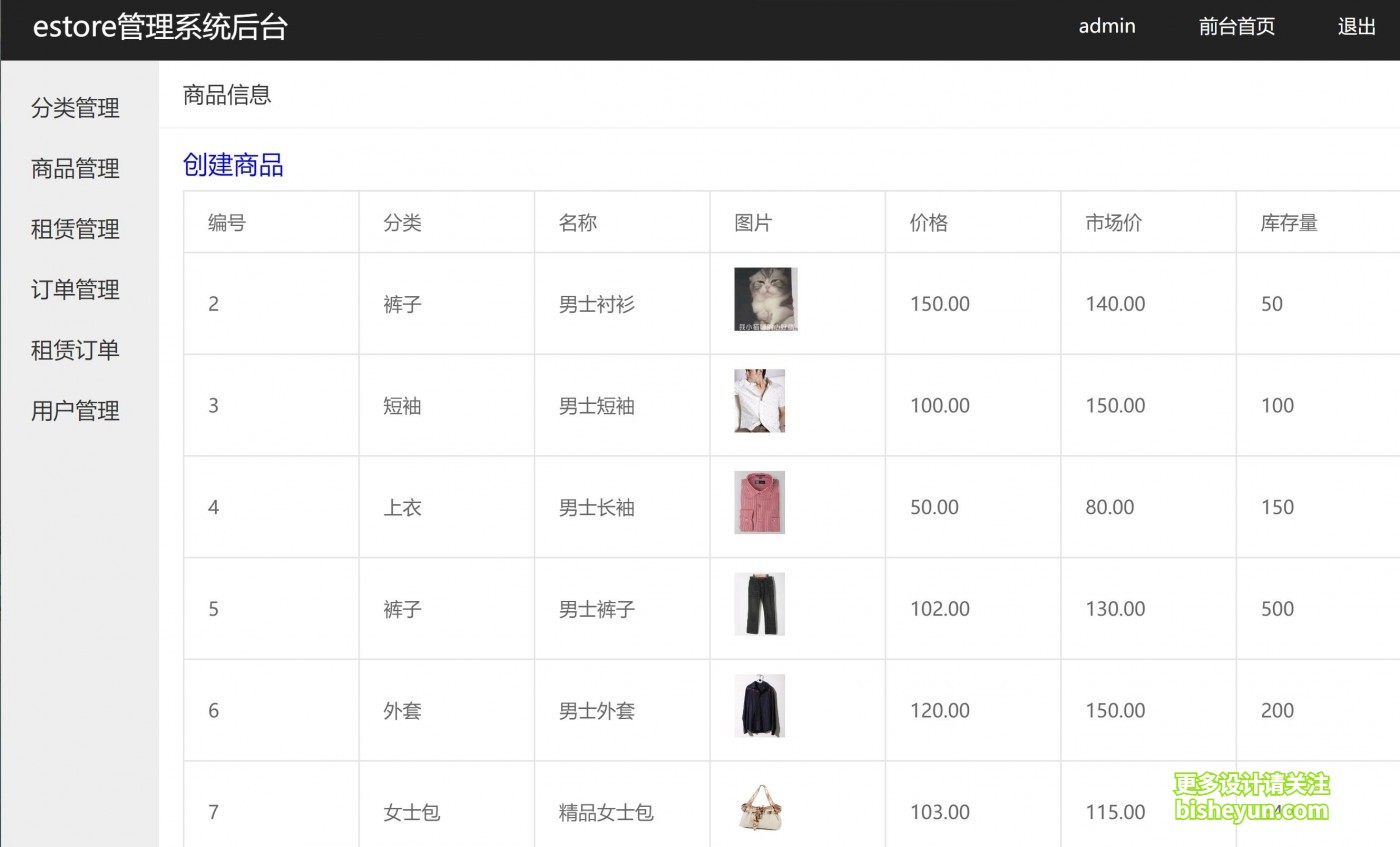Click the product name 男士外套
Screen dimensions: 1400x847
[x=597, y=711]
